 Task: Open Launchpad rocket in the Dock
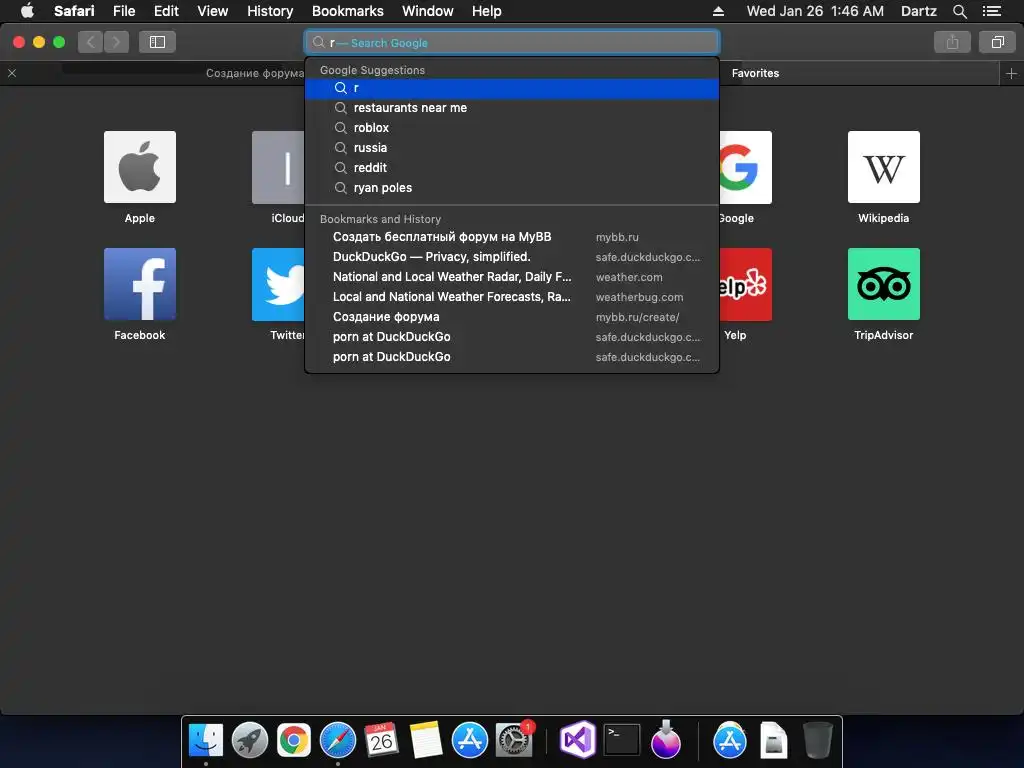[x=249, y=740]
